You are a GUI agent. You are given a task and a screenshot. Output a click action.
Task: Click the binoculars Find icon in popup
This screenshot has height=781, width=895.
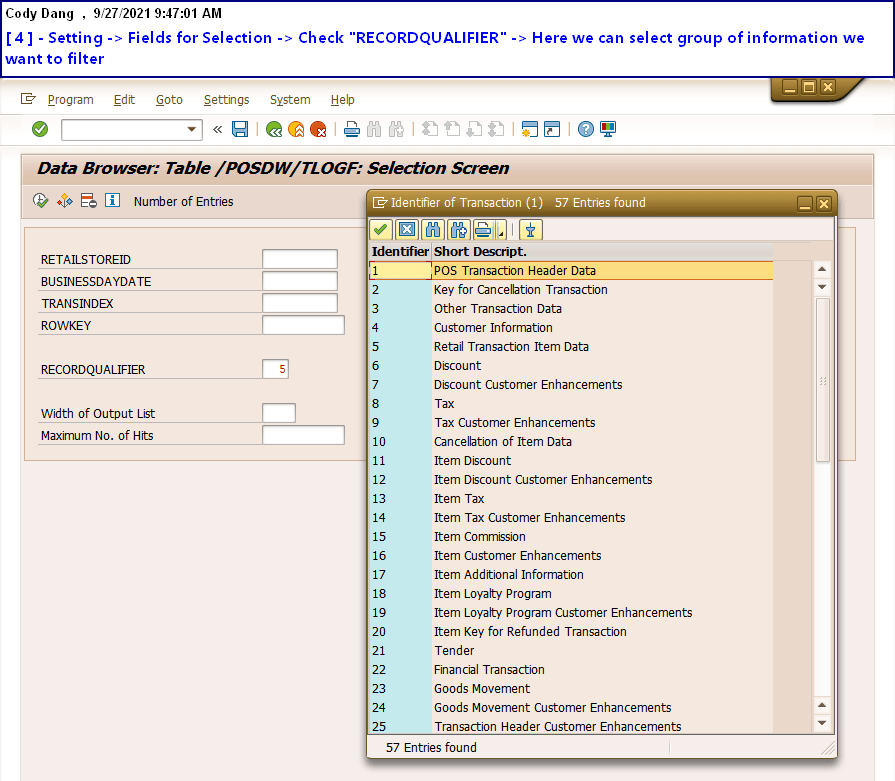[x=432, y=230]
